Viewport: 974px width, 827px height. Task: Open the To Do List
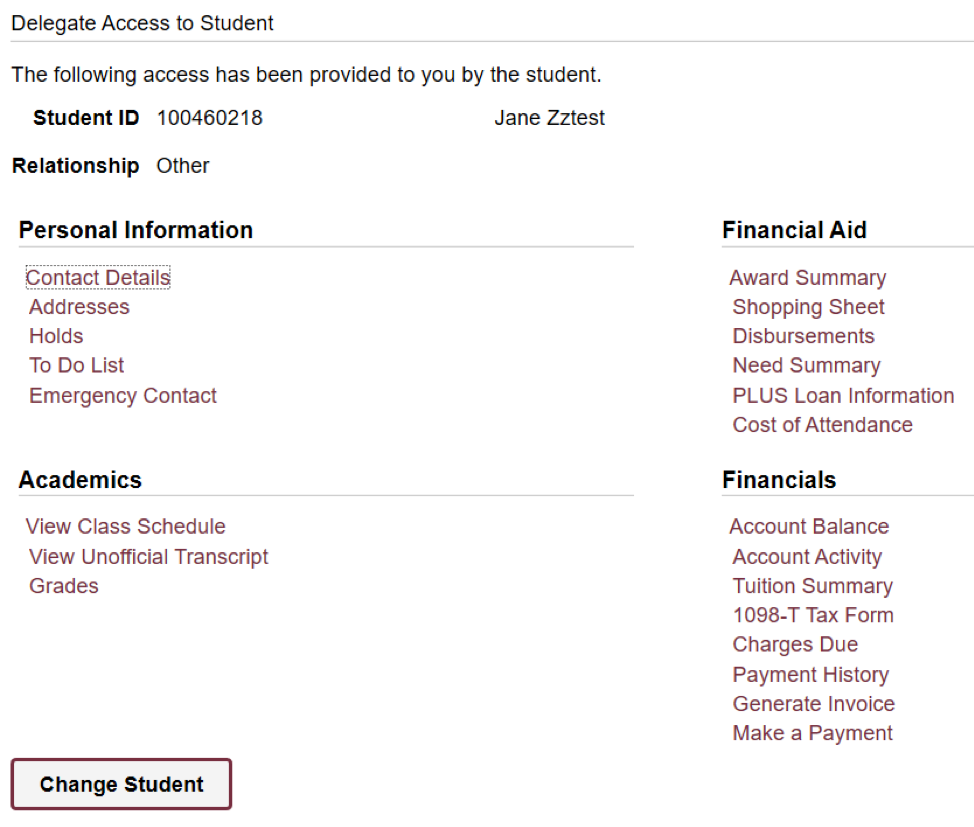point(76,365)
